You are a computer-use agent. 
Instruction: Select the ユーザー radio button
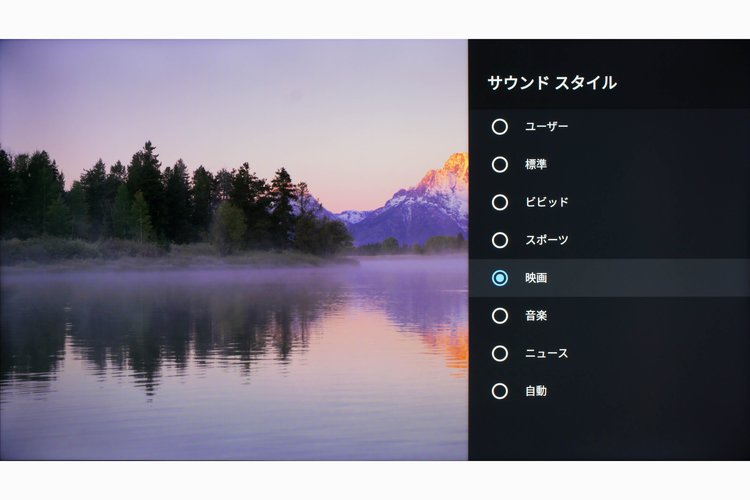500,127
